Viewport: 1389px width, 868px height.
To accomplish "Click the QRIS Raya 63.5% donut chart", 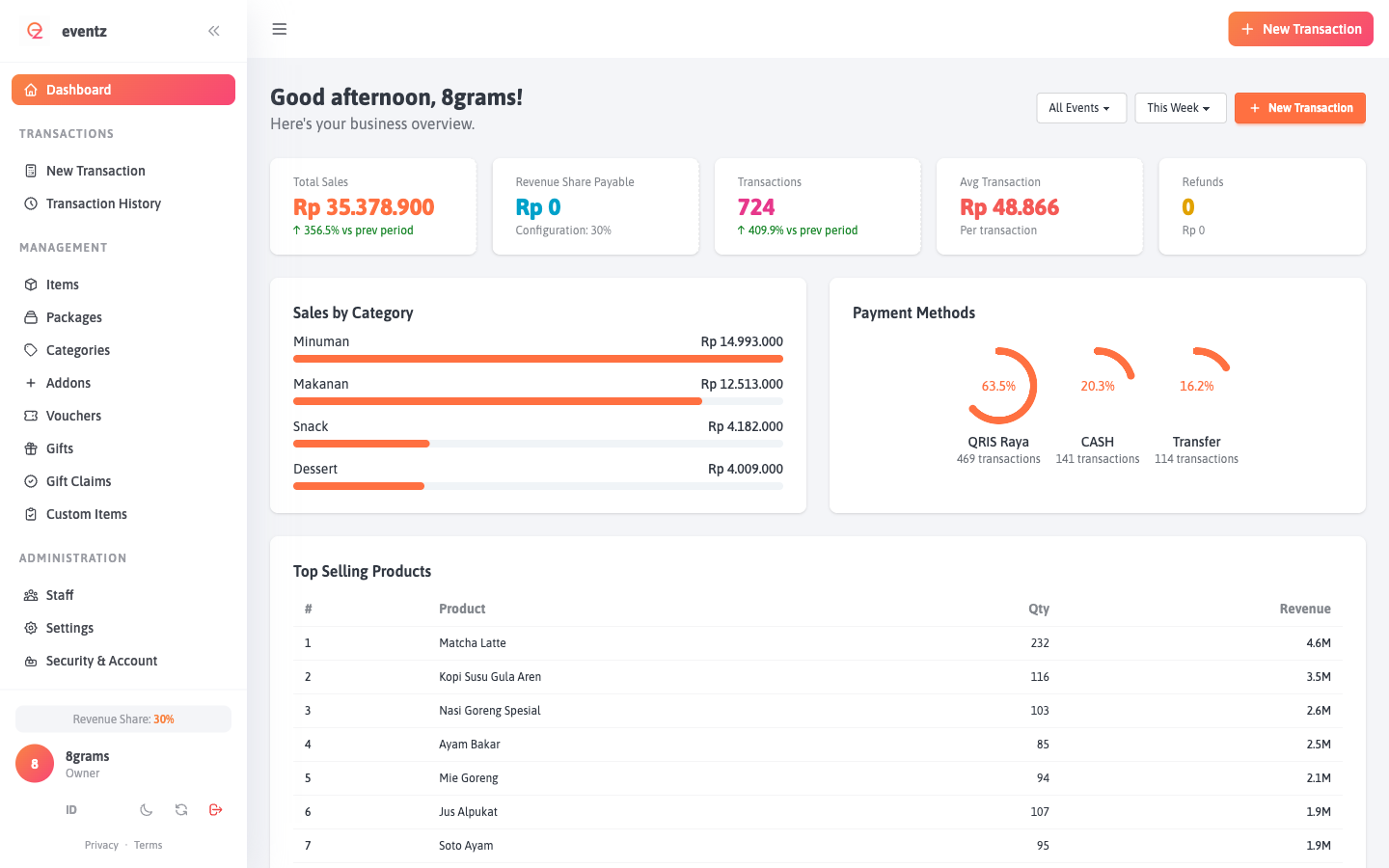I will coord(998,386).
